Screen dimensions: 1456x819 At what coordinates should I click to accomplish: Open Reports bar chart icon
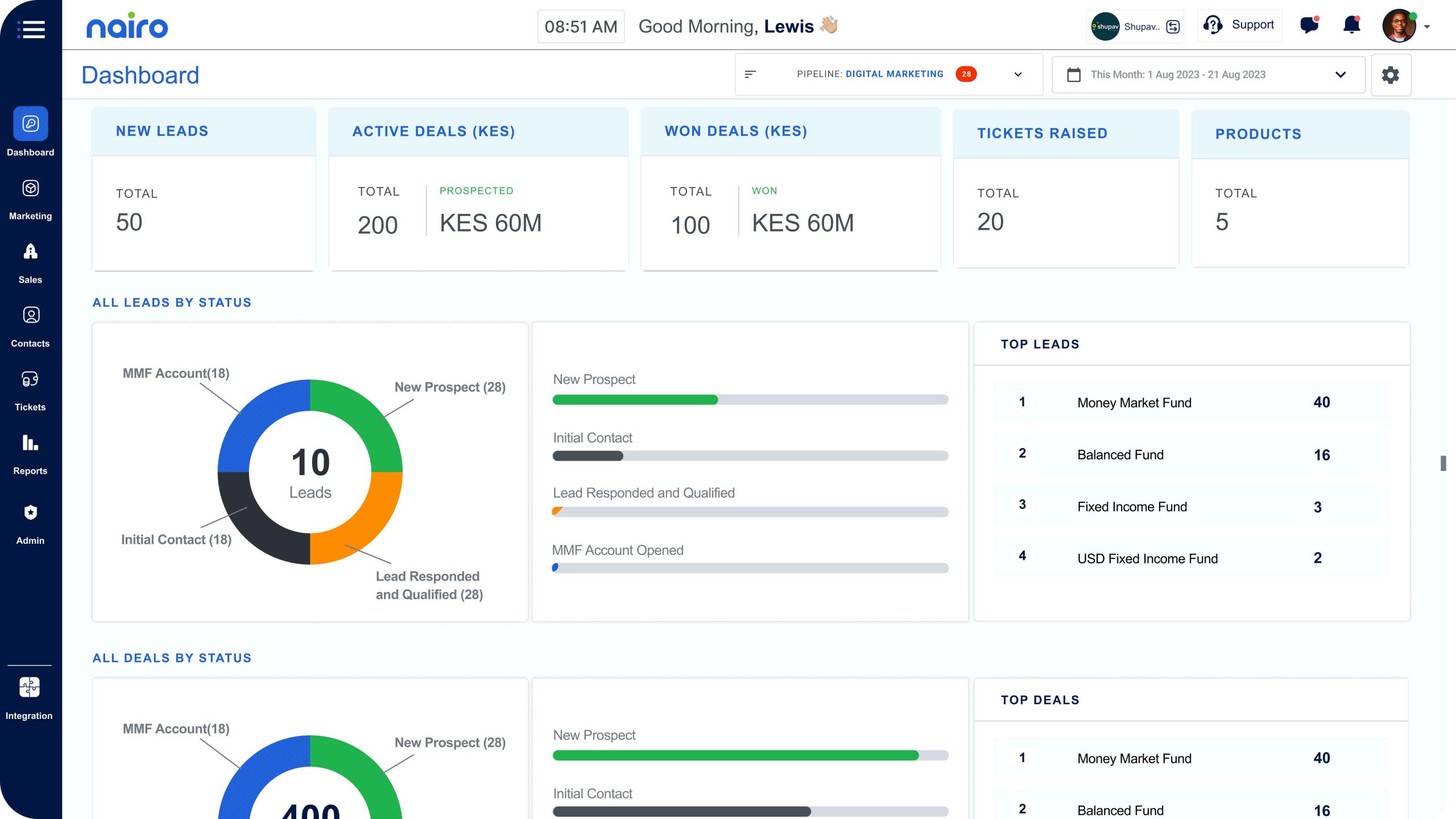30,442
